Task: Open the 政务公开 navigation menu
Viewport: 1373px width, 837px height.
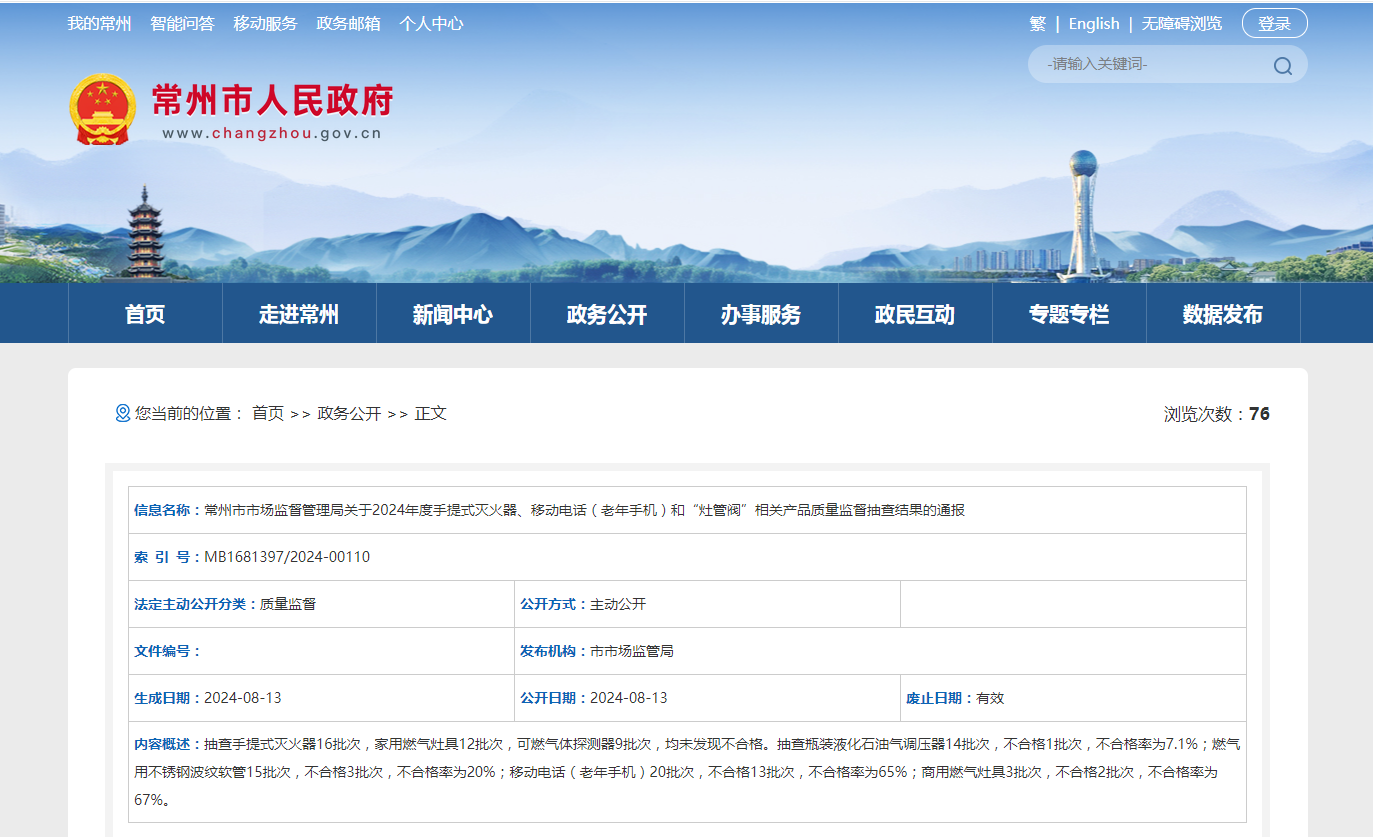Action: [x=607, y=314]
